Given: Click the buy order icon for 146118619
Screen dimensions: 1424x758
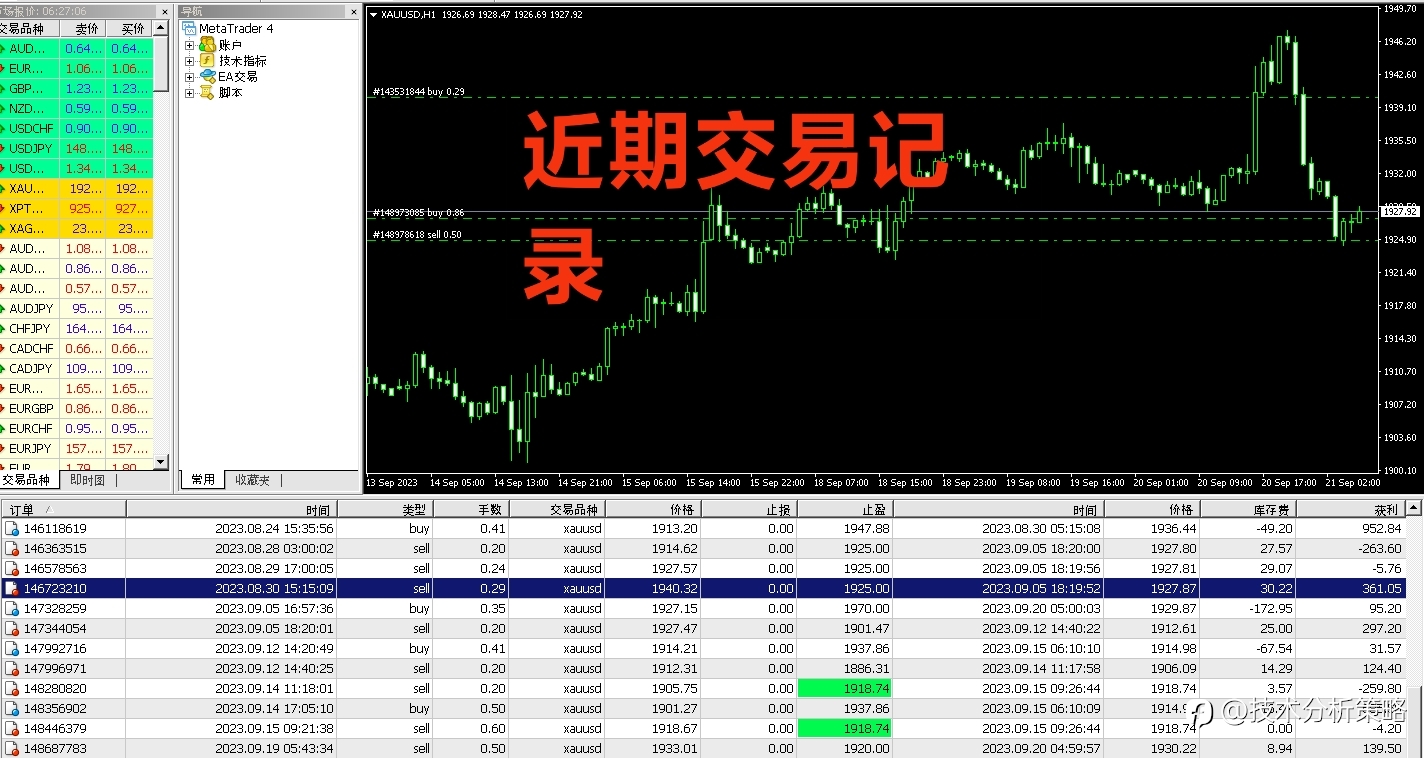Looking at the screenshot, I should pos(12,528).
